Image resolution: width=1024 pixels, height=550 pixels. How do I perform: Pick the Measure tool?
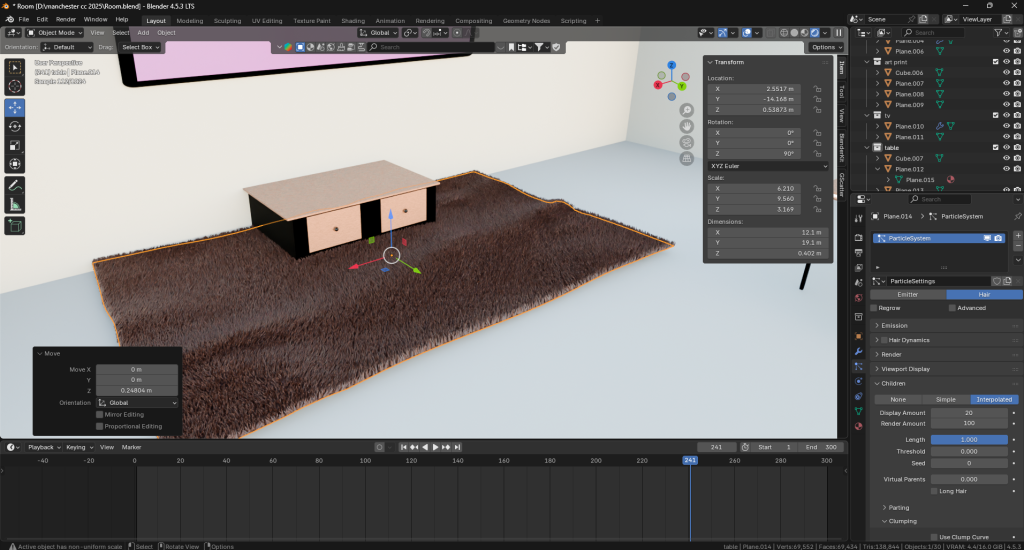15,204
